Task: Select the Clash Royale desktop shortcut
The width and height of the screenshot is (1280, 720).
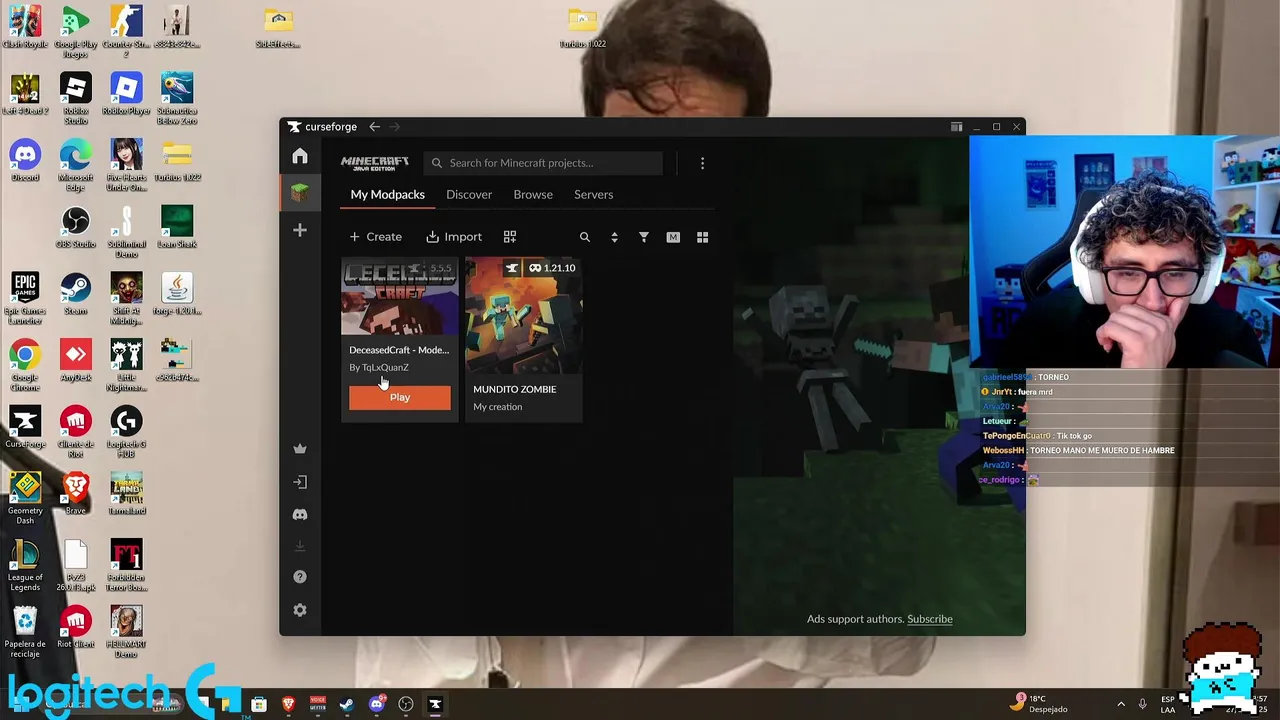Action: click(25, 28)
